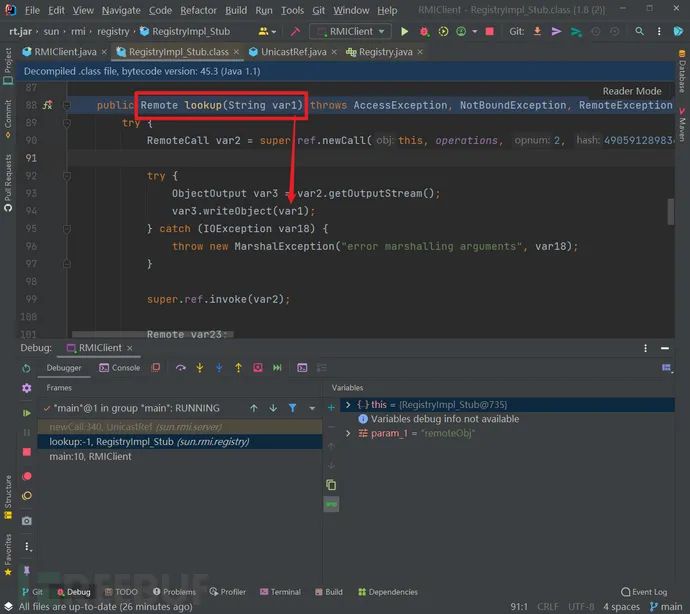This screenshot has height=614, width=690.
Task: Open the code-with-me users dropdown
Action: (x=267, y=31)
